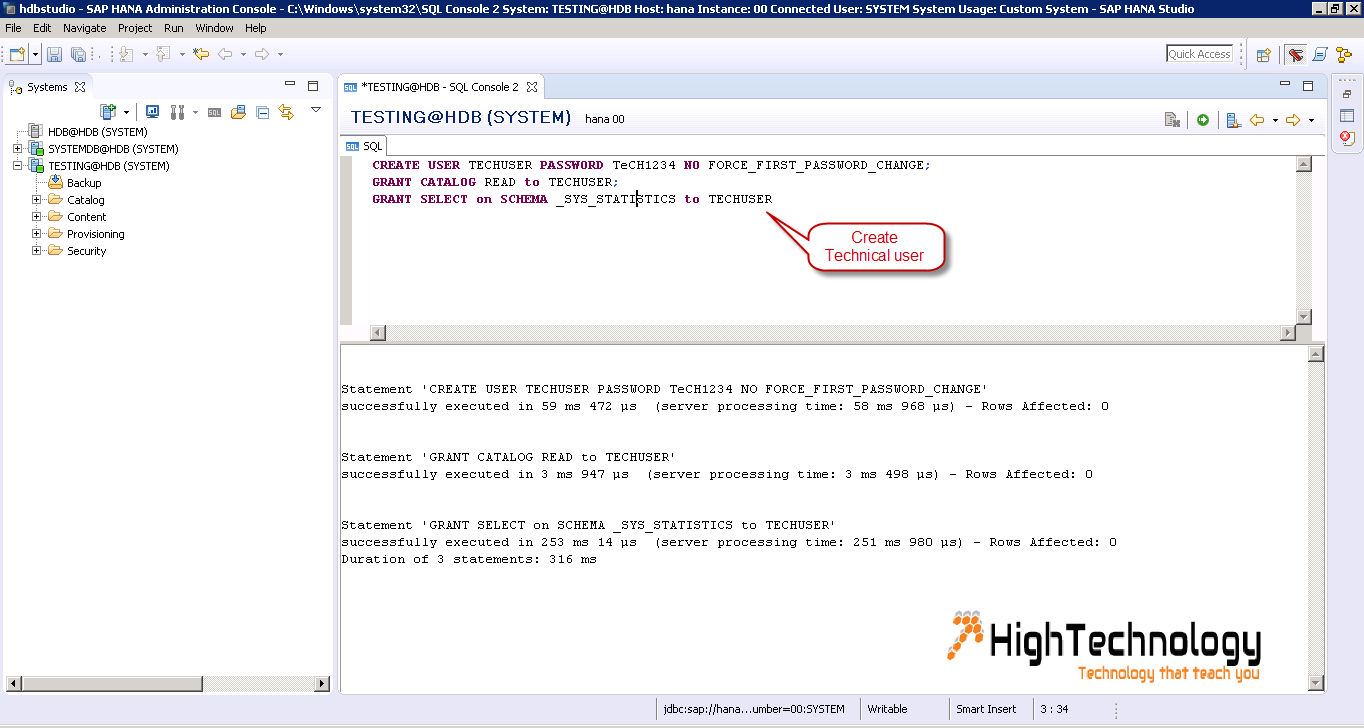This screenshot has height=728, width=1364.
Task: Open the New wizard dropdown arrow
Action: point(36,54)
